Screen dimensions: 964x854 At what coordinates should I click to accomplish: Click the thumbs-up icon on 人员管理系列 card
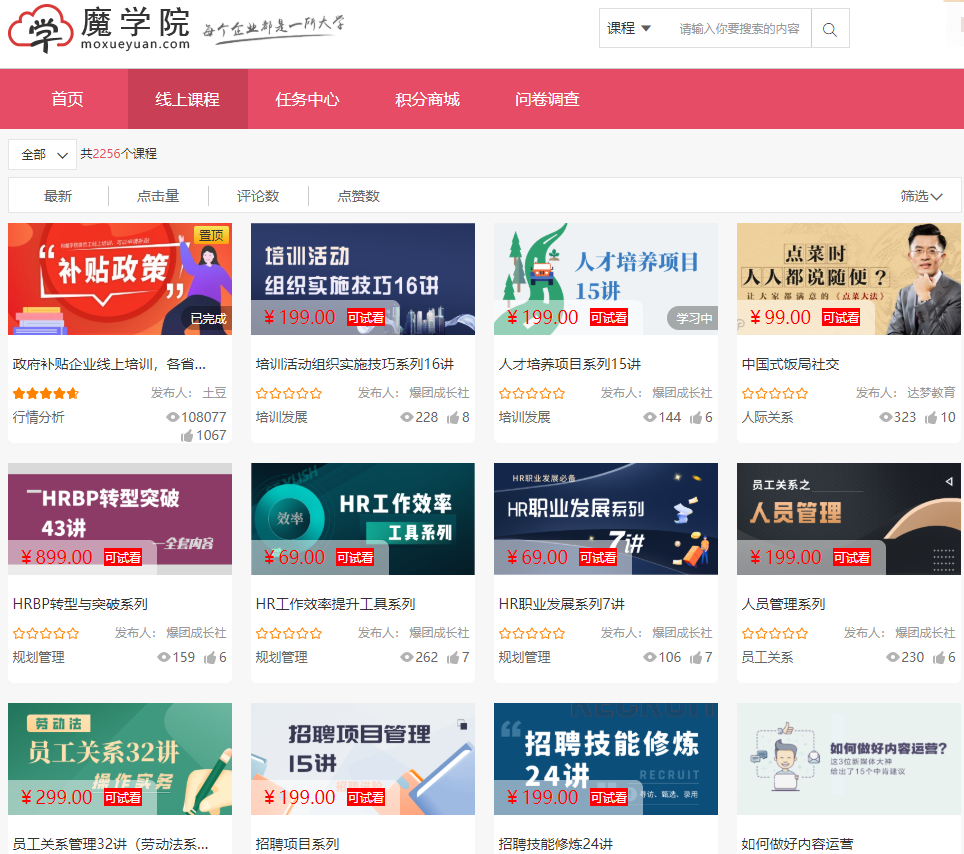(x=938, y=657)
